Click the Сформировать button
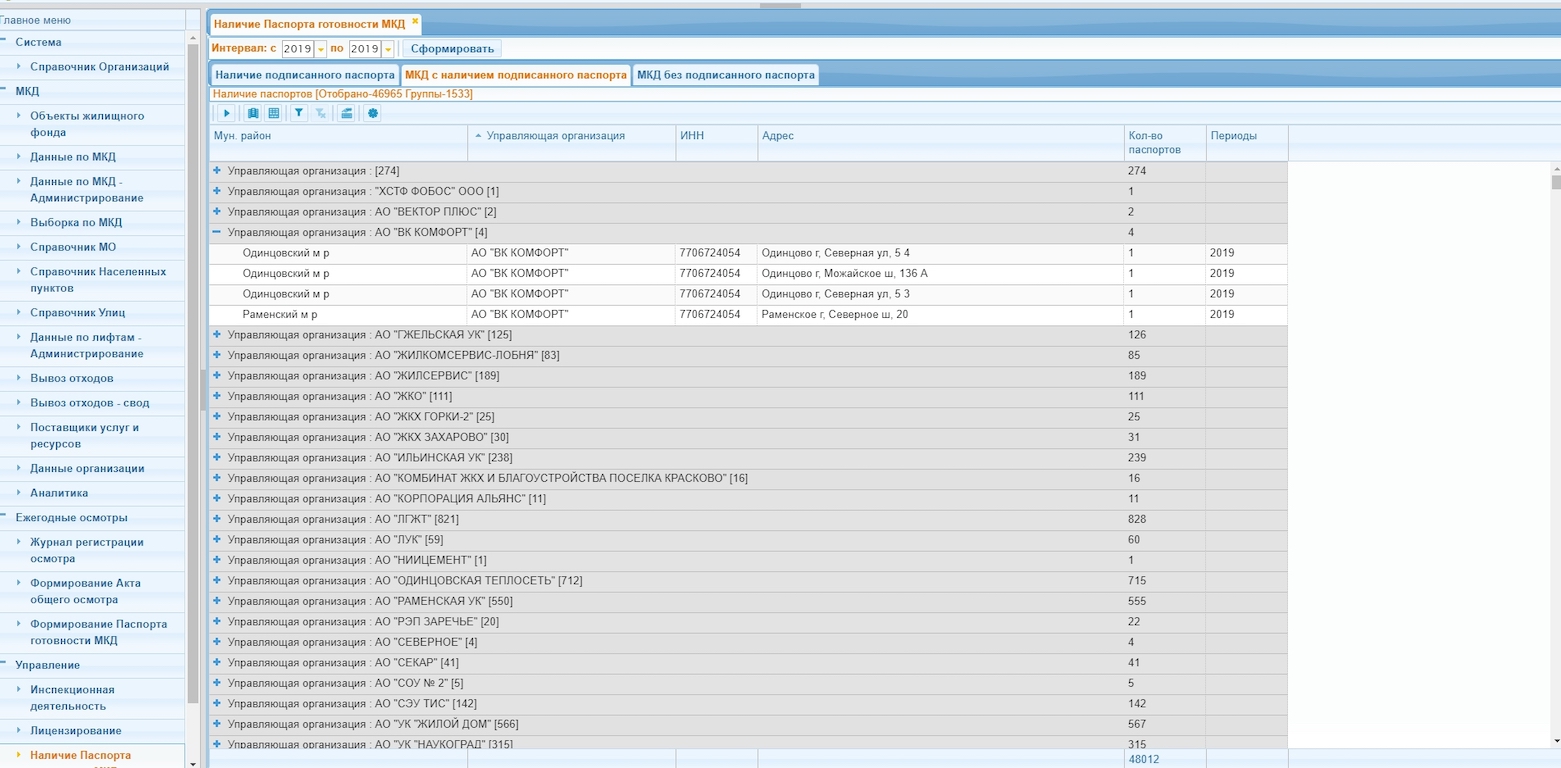Screen dimensions: 1561x768 point(453,49)
